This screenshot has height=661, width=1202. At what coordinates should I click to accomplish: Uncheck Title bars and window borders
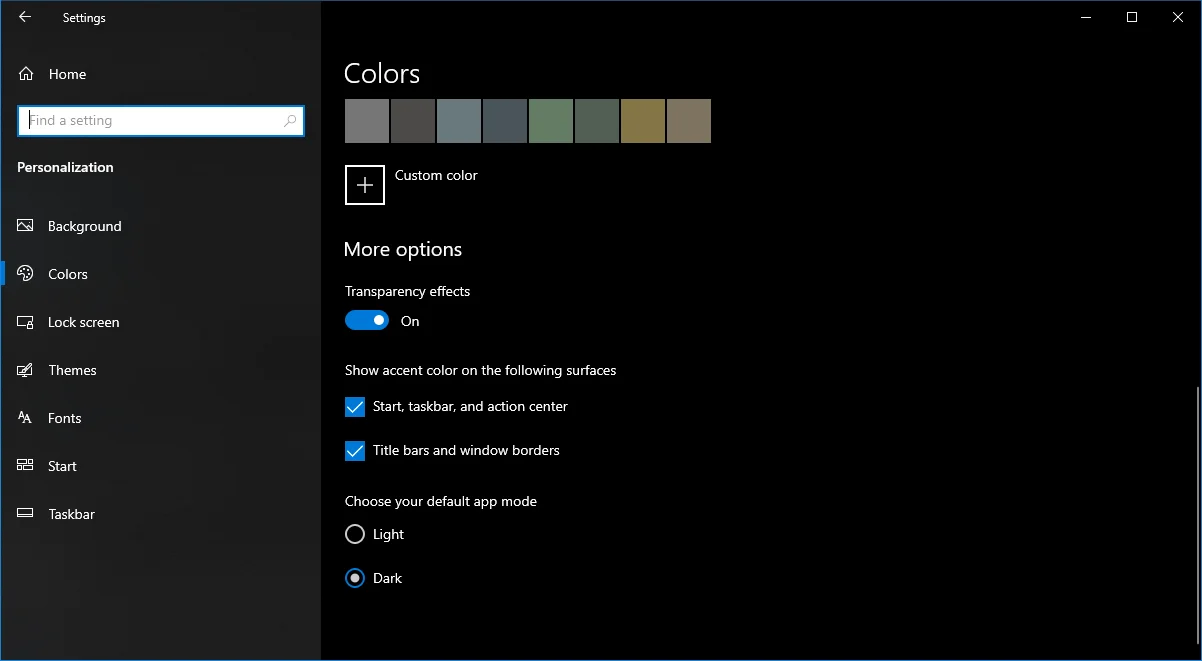click(x=355, y=451)
